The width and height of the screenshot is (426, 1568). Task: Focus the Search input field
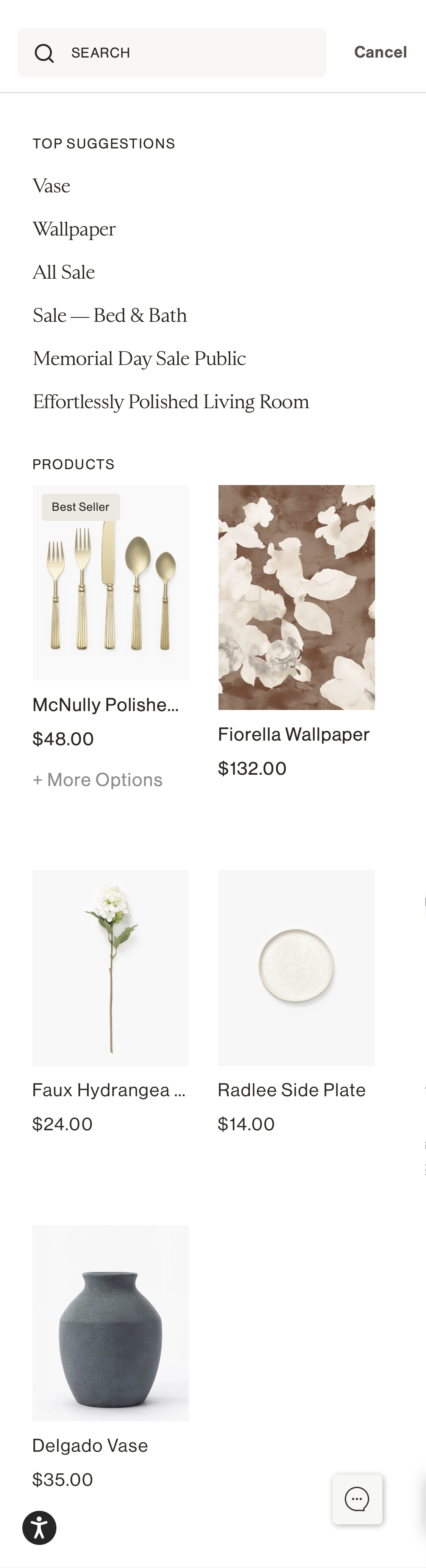(195, 53)
